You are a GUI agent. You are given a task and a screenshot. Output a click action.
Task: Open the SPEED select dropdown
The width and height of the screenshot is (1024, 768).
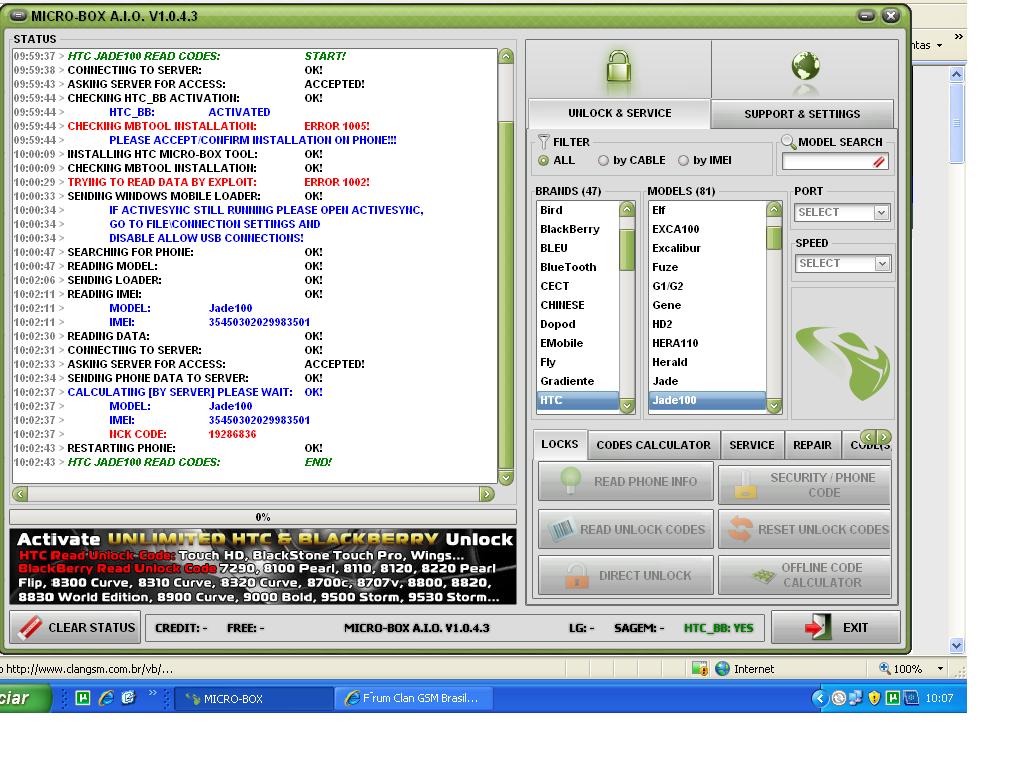tap(882, 263)
